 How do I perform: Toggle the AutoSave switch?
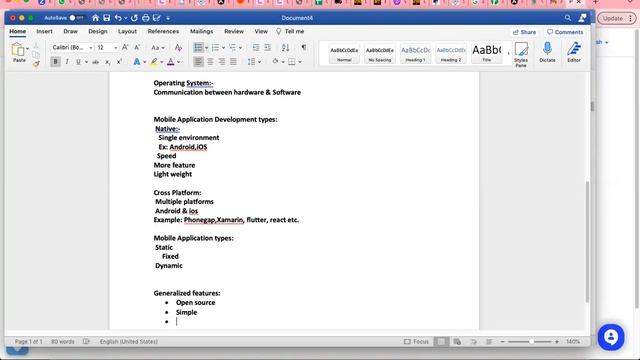point(76,18)
